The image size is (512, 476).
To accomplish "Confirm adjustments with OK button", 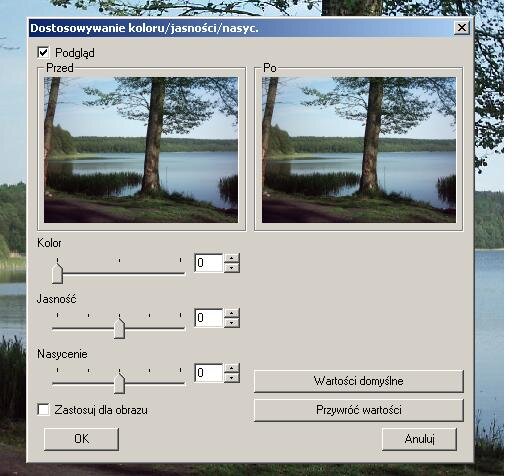I will [81, 439].
